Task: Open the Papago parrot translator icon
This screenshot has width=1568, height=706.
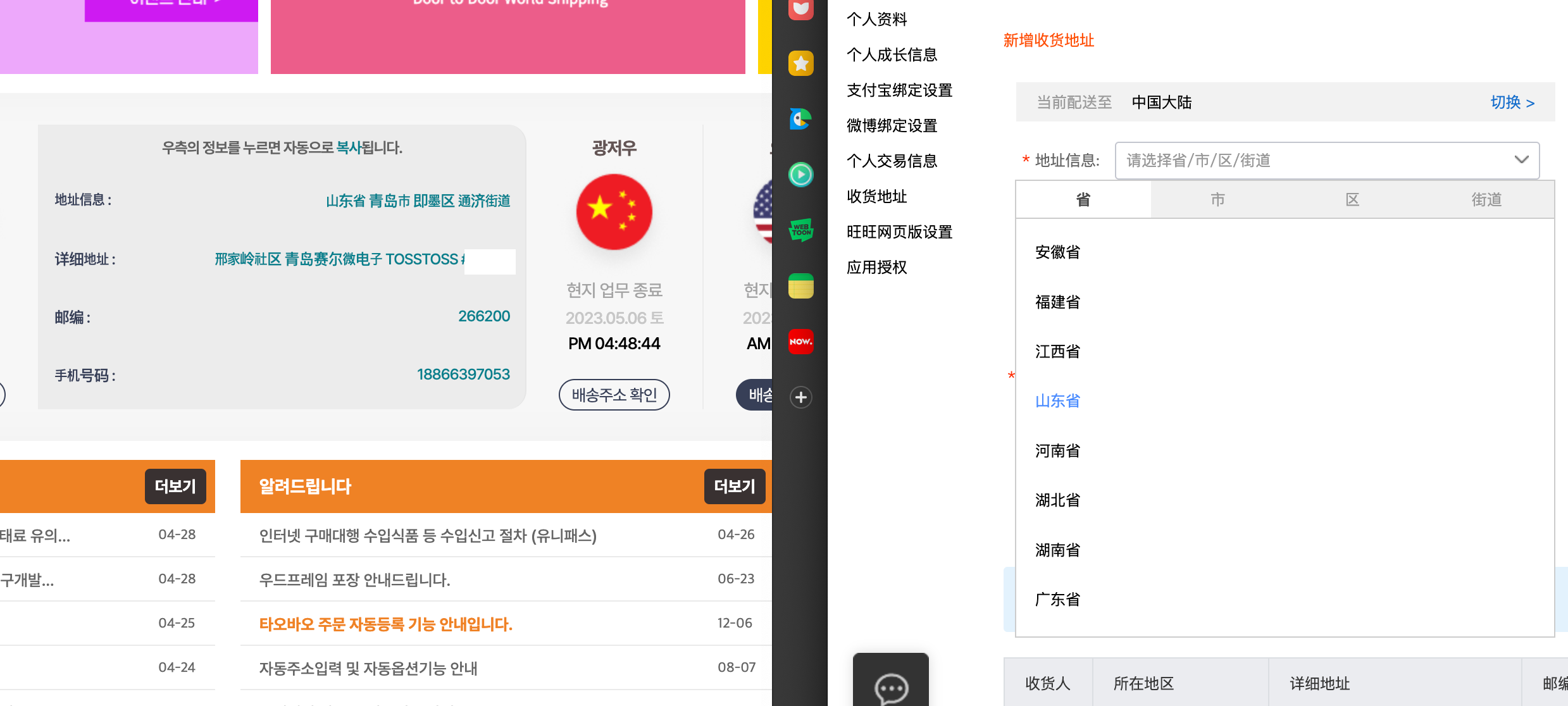Action: tap(800, 119)
